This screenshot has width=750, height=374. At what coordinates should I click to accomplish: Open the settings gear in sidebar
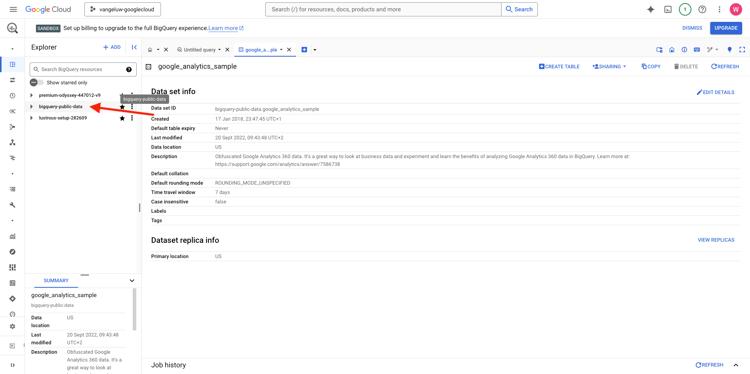(x=12, y=326)
